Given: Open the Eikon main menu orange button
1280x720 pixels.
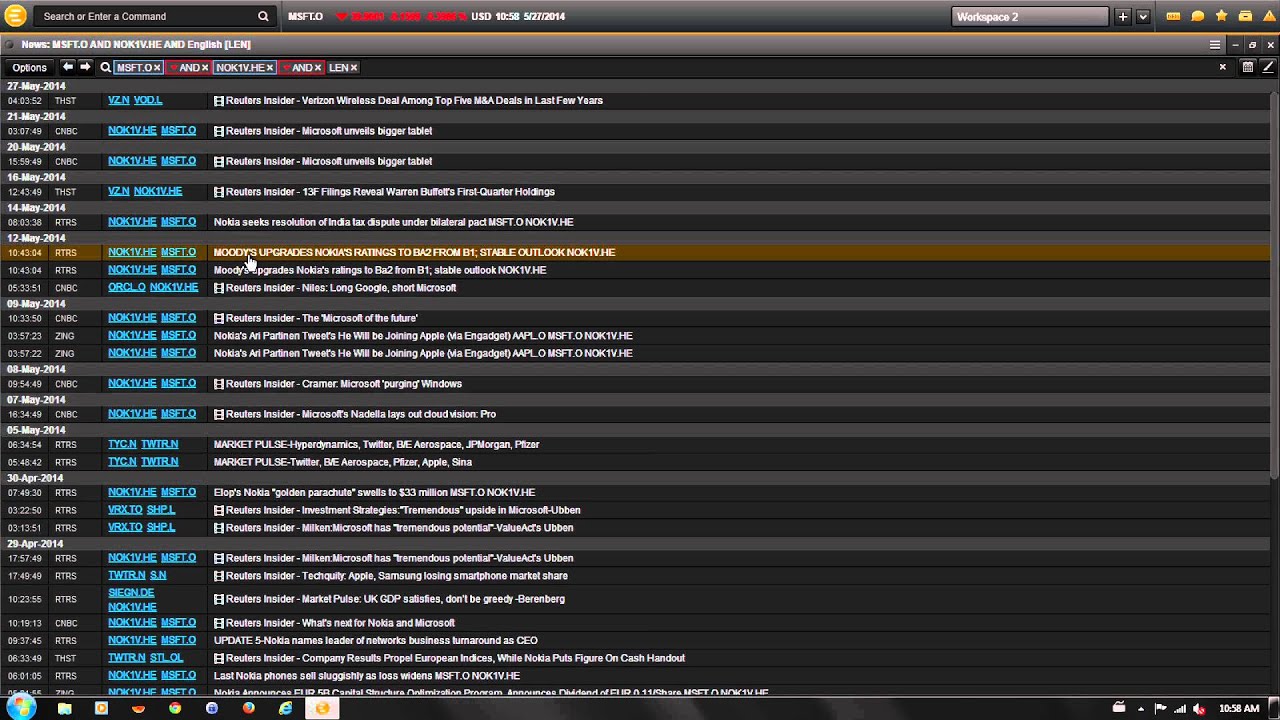Looking at the screenshot, I should (x=15, y=16).
